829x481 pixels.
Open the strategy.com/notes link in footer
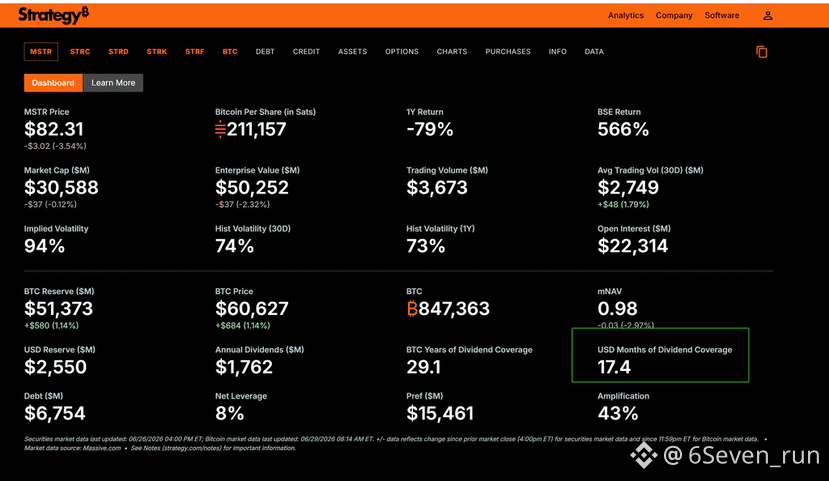tap(192, 448)
